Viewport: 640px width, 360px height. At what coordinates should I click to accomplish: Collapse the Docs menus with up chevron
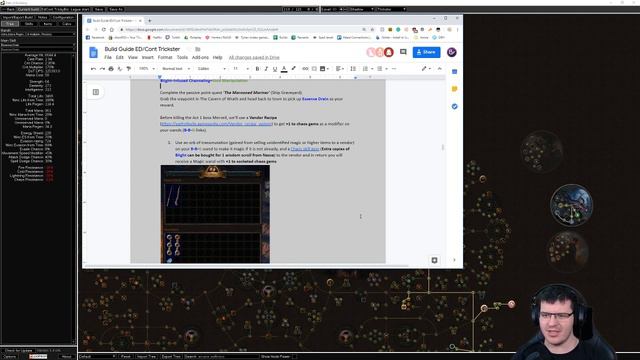440,69
